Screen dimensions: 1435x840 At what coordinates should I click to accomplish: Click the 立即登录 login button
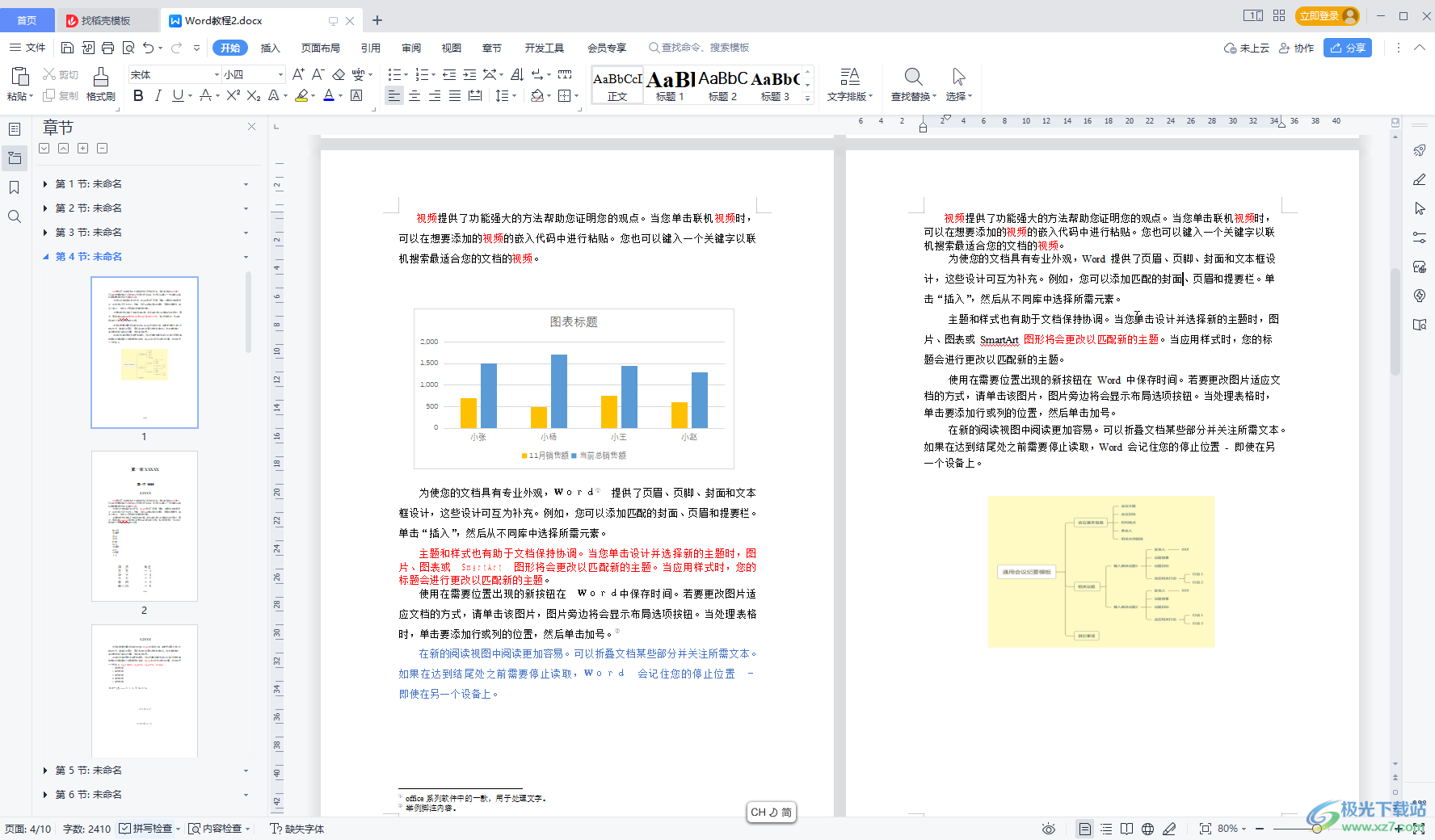coord(1328,16)
